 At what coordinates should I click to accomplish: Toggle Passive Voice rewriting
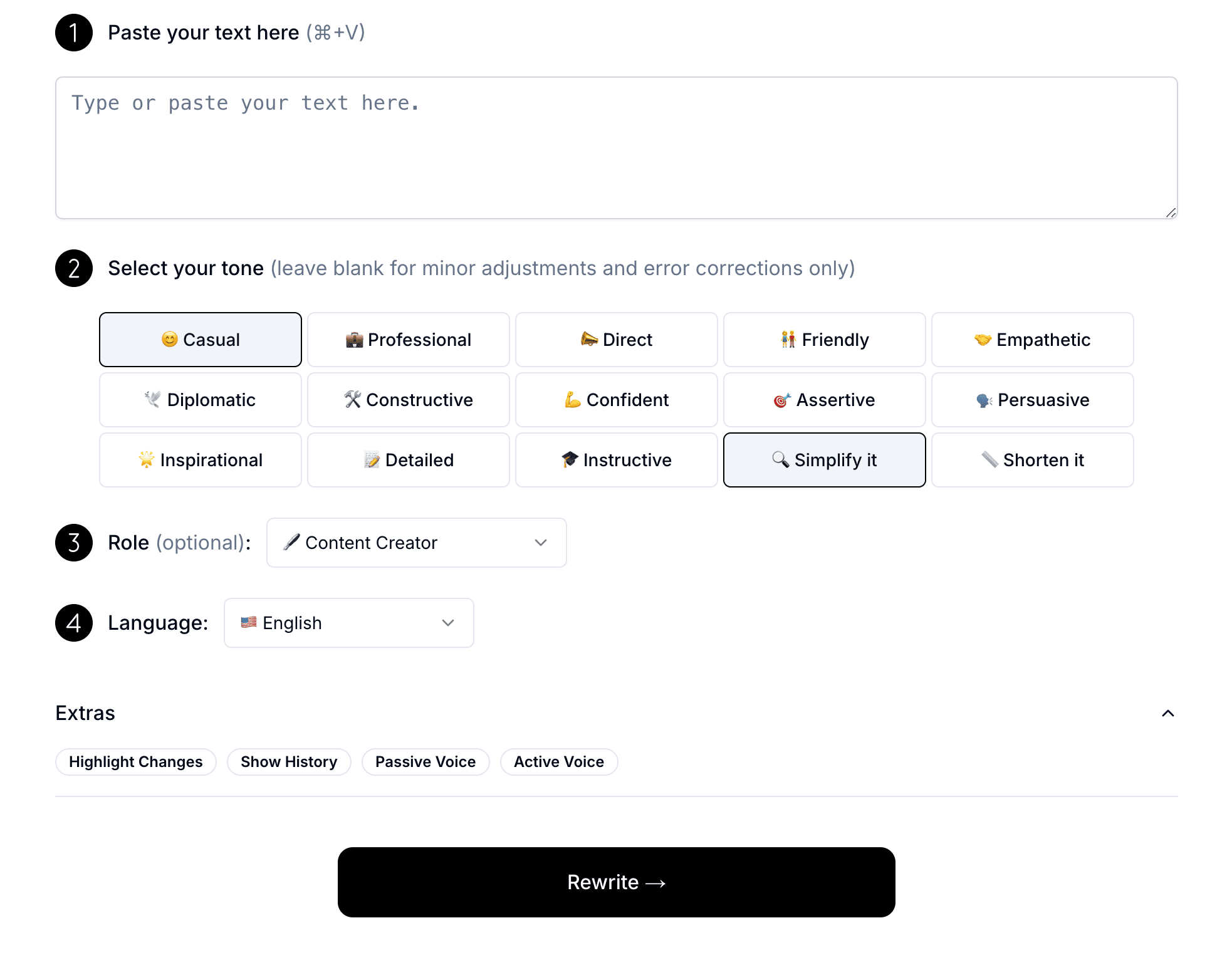click(x=425, y=761)
